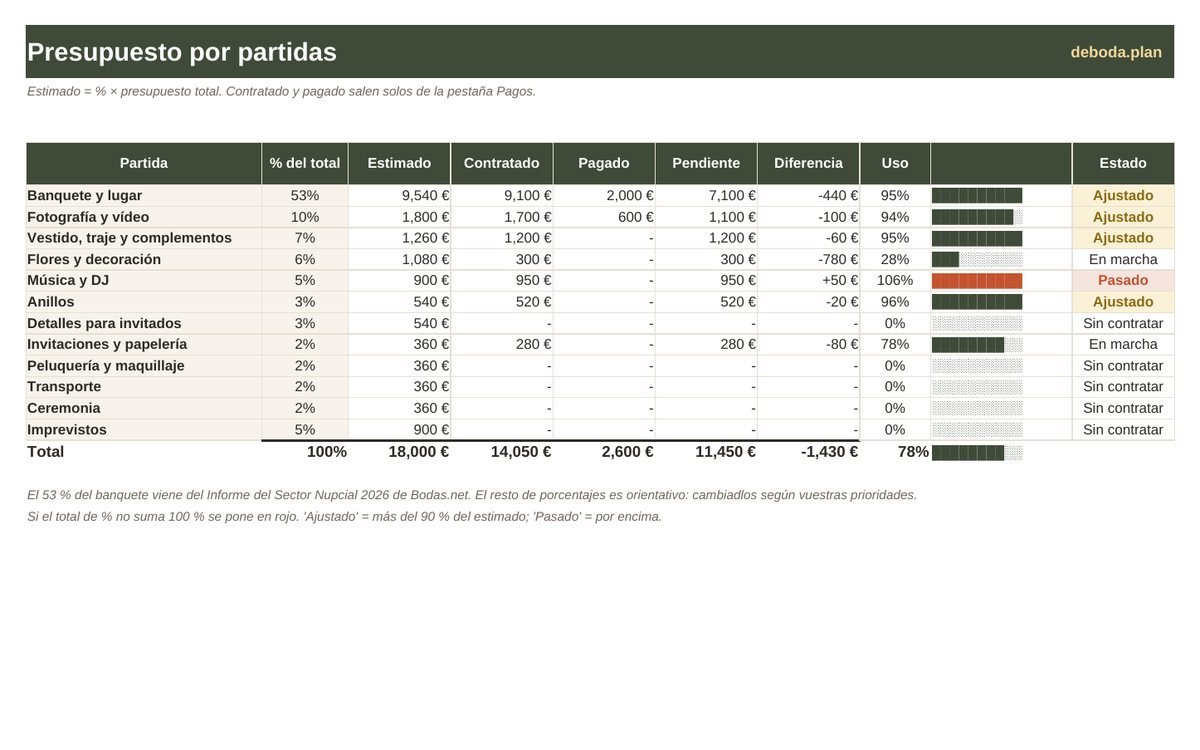Select the -440 € difference cell

(808, 196)
